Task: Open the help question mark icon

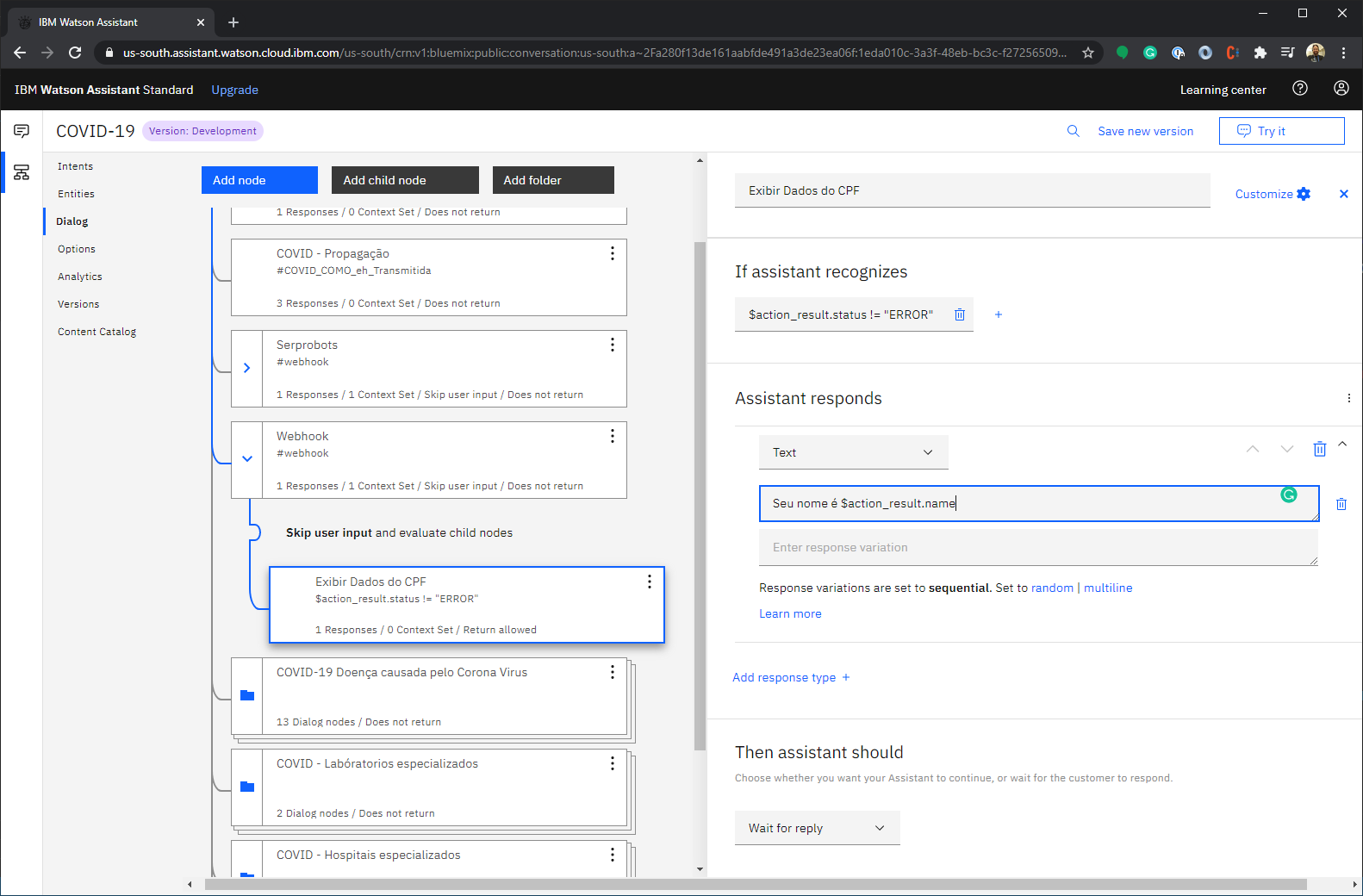Action: (x=1300, y=88)
